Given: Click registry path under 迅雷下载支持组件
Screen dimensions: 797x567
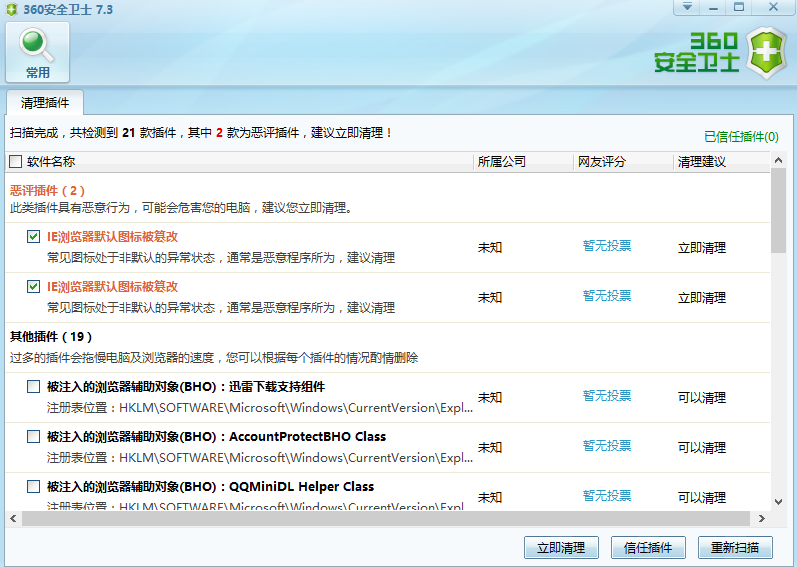Looking at the screenshot, I should [260, 408].
